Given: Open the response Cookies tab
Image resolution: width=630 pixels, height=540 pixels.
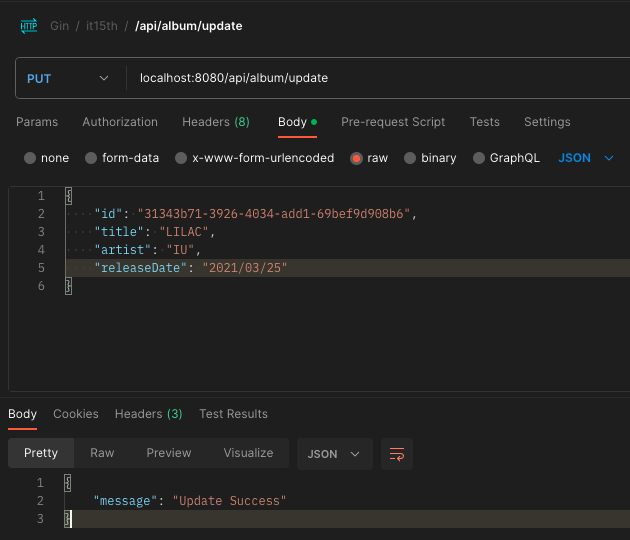Looking at the screenshot, I should coord(76,414).
